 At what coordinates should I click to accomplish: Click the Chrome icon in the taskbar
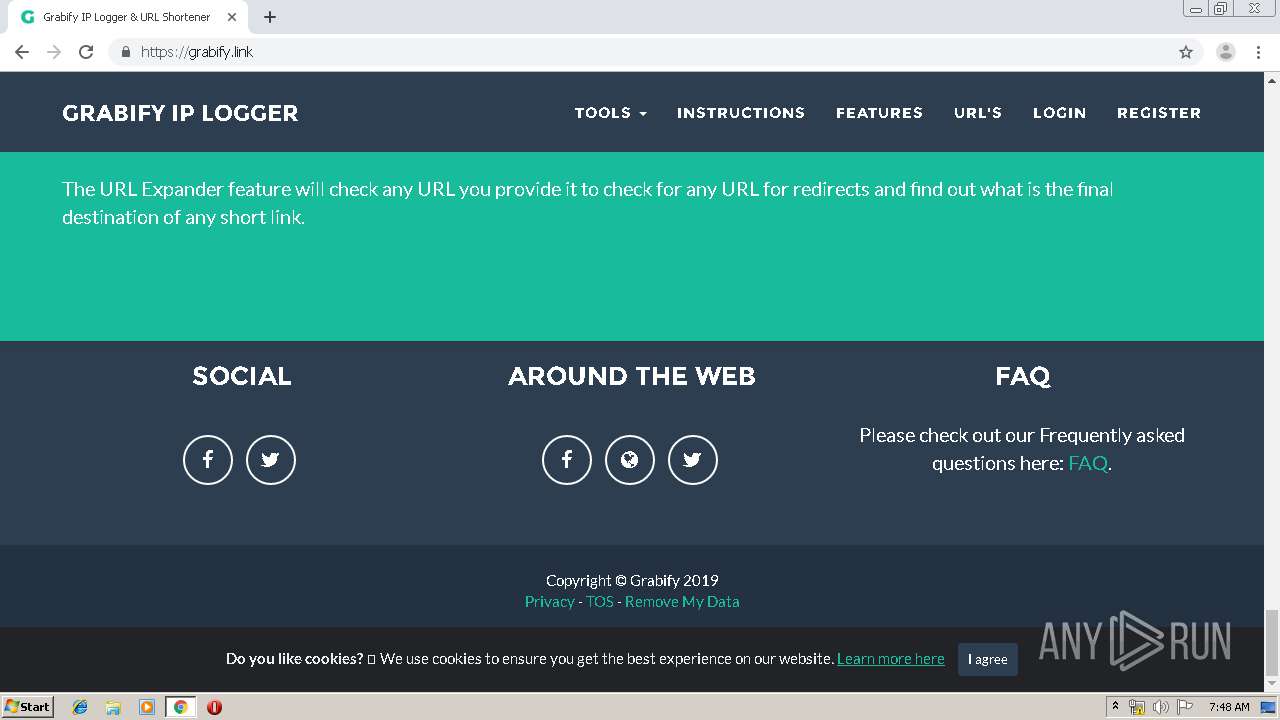pyautogui.click(x=180, y=707)
